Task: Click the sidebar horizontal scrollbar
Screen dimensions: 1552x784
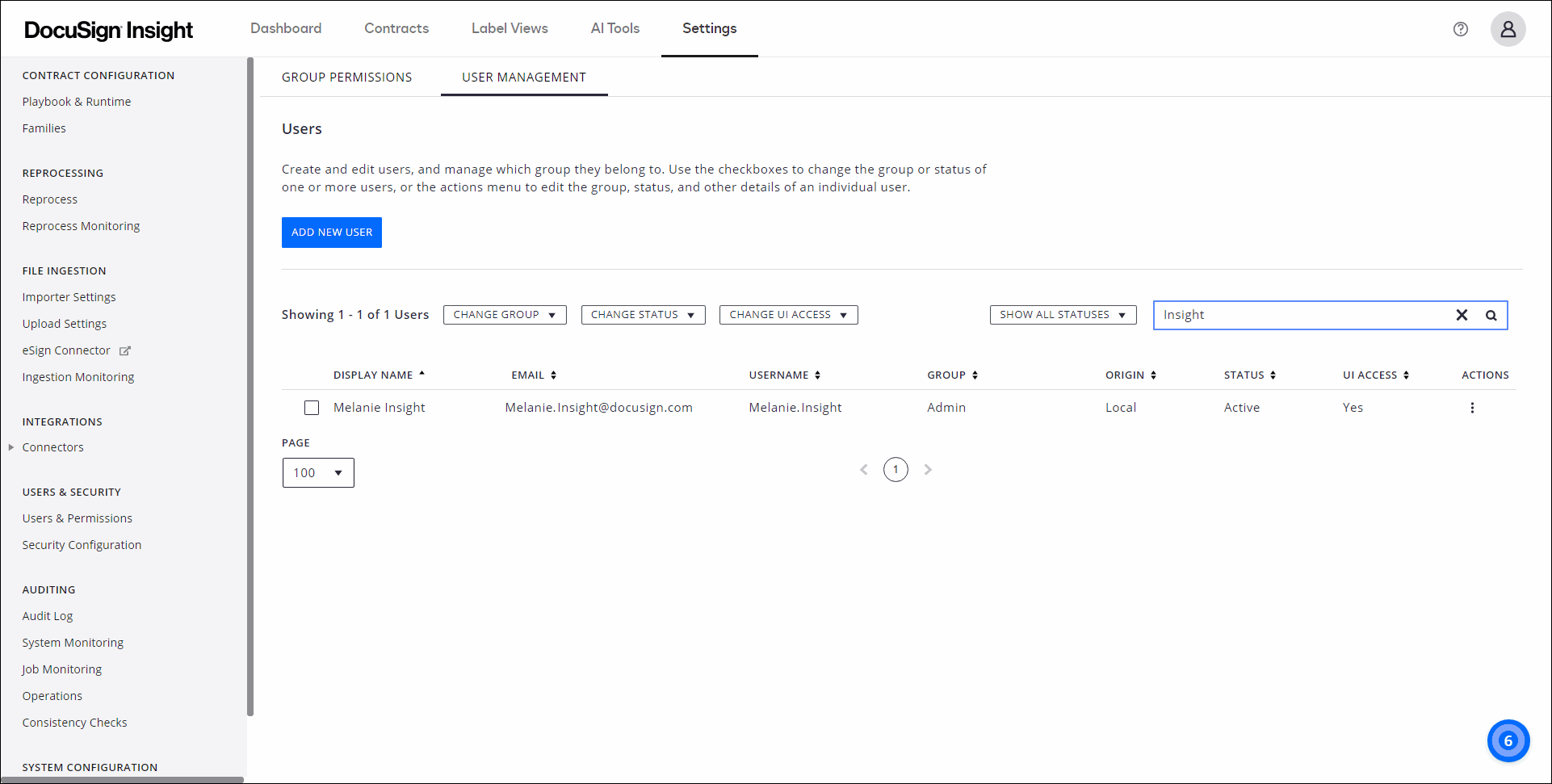Action: 122,780
